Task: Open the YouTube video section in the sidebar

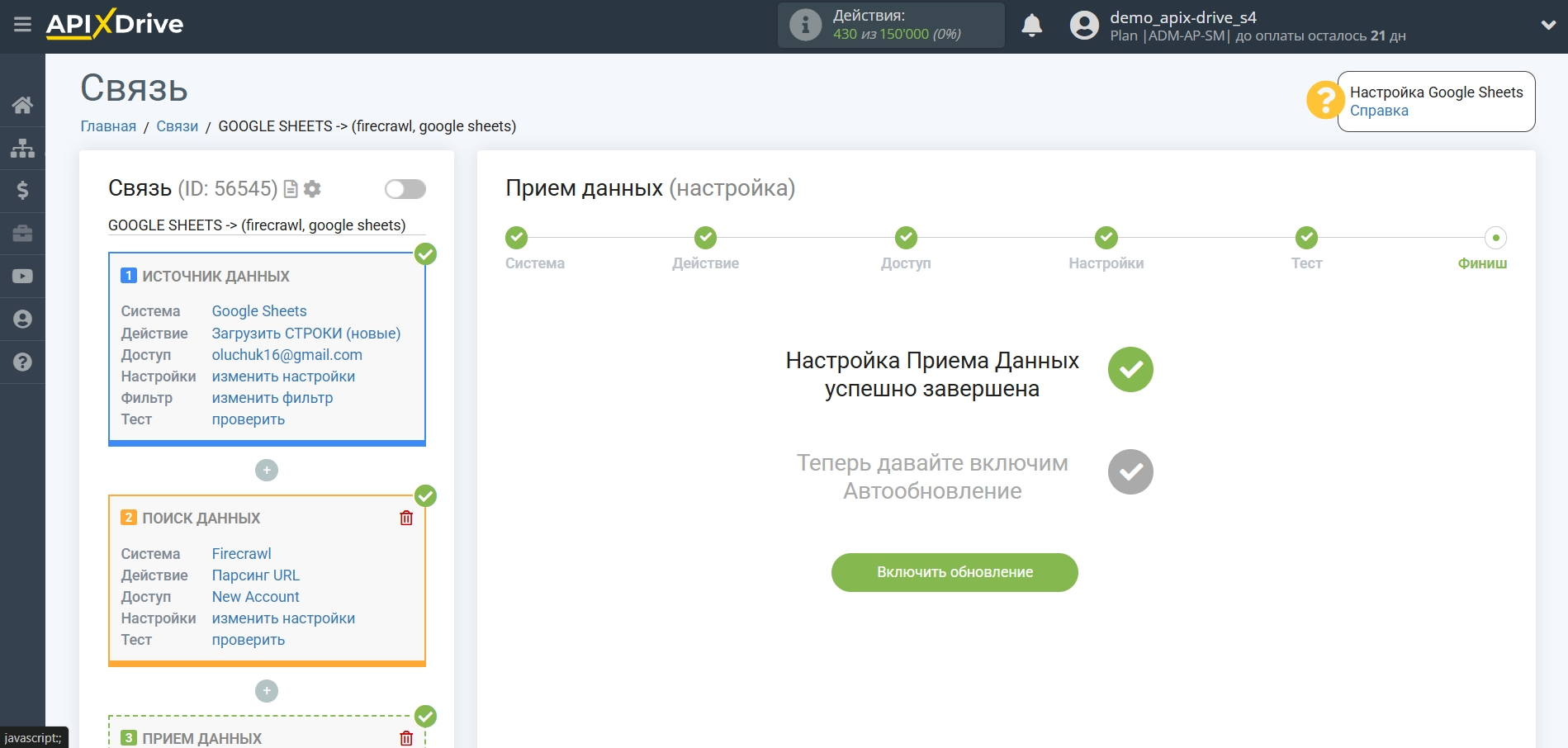Action: point(22,275)
